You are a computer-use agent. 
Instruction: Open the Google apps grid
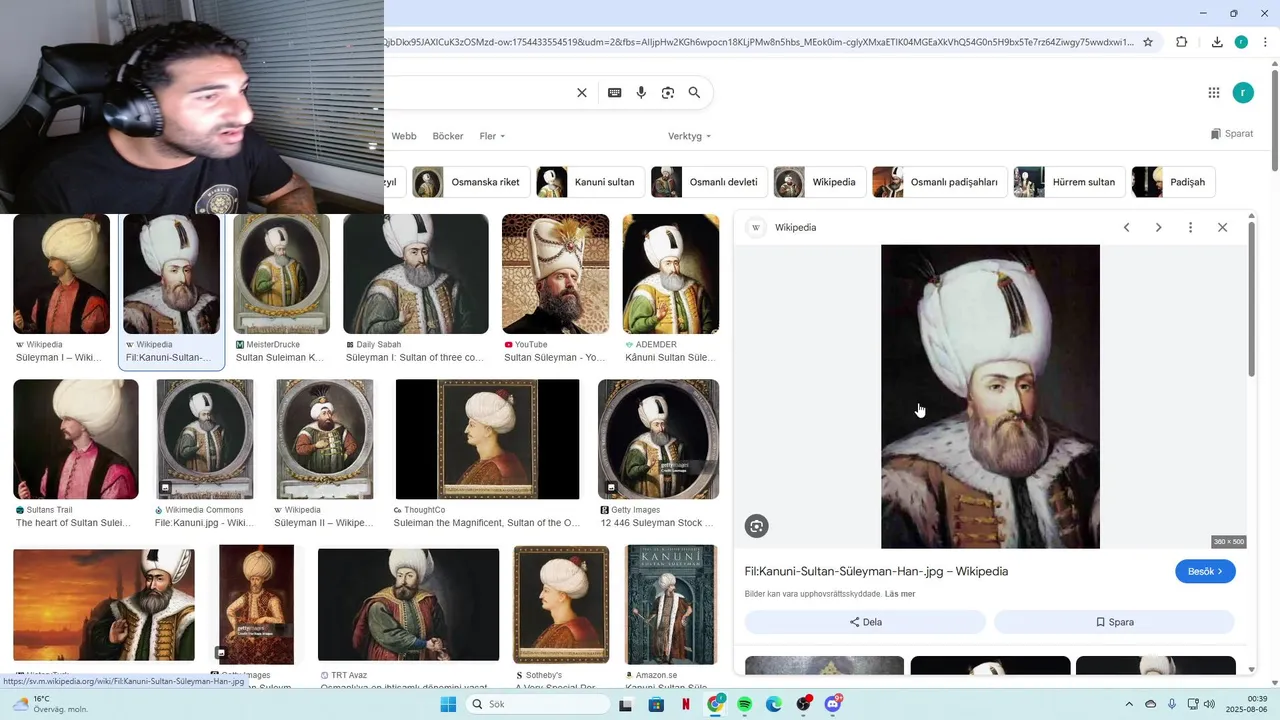[x=1214, y=93]
